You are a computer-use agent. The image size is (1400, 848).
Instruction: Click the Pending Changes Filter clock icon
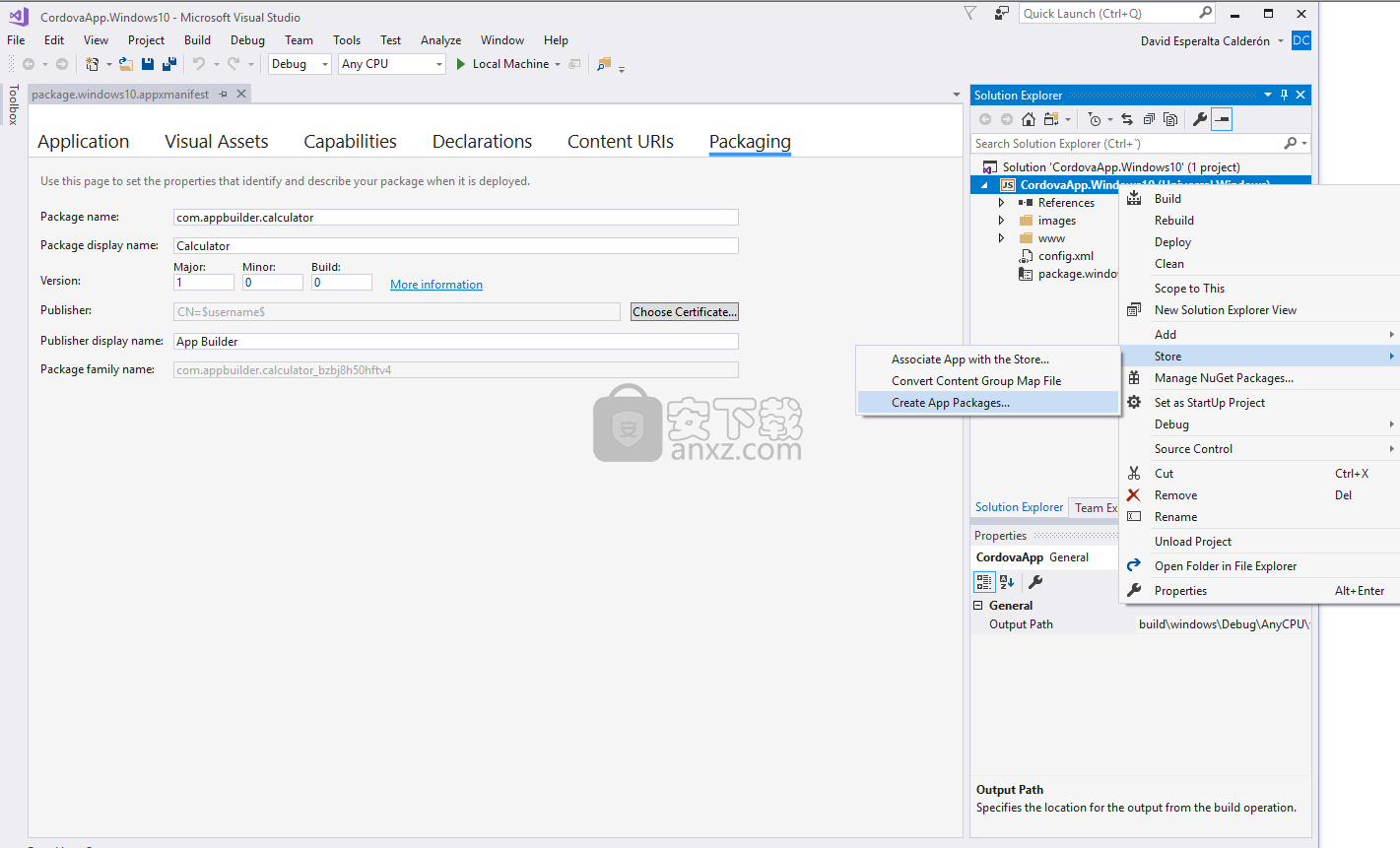pos(1095,119)
